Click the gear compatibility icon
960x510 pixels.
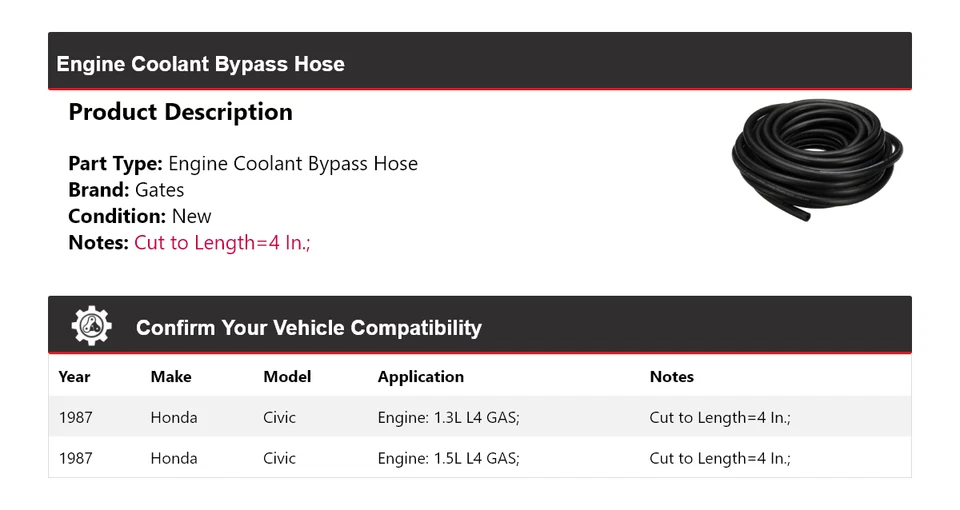pyautogui.click(x=92, y=326)
